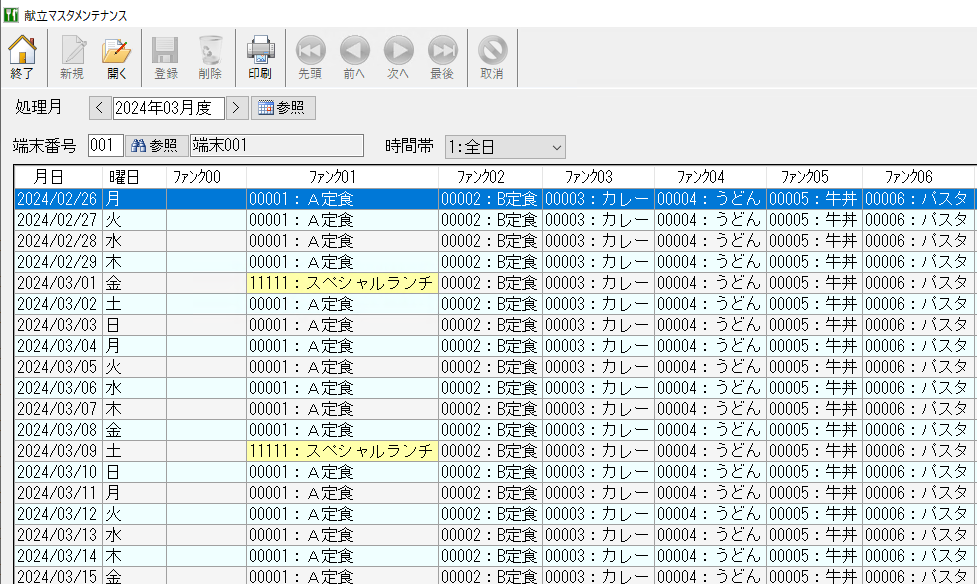977x584 pixels.
Task: Click パスタ cell in 2024/03/06 row
Action: [918, 388]
